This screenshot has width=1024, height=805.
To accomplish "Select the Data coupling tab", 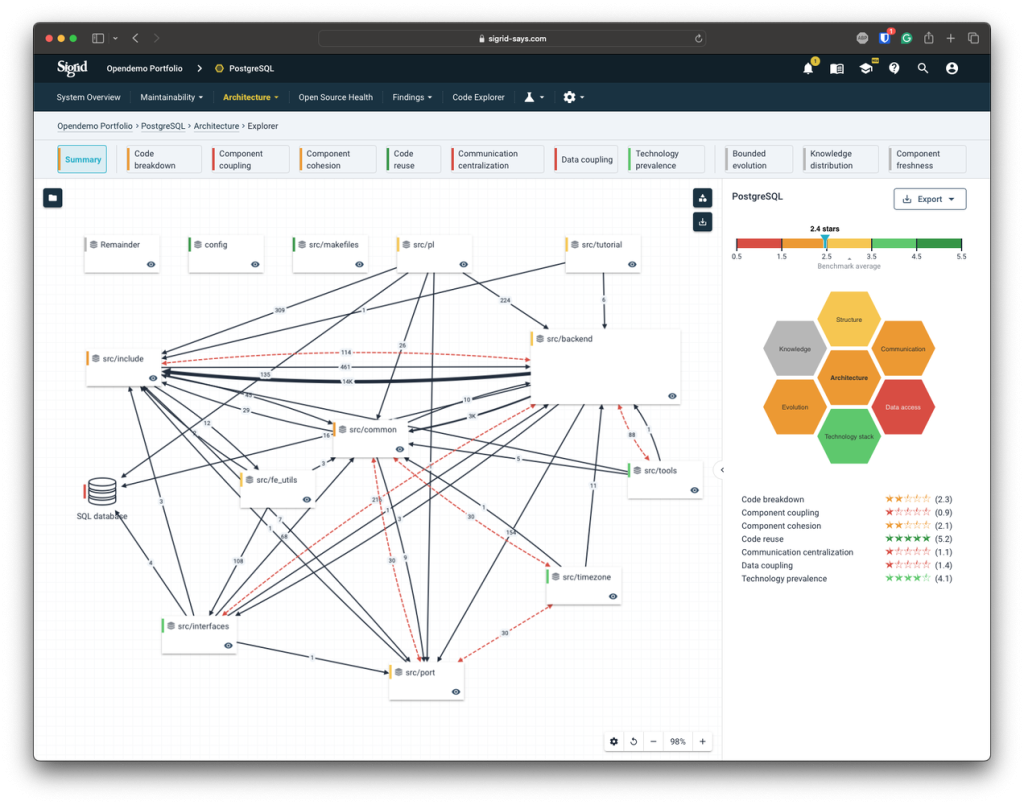I will (584, 159).
